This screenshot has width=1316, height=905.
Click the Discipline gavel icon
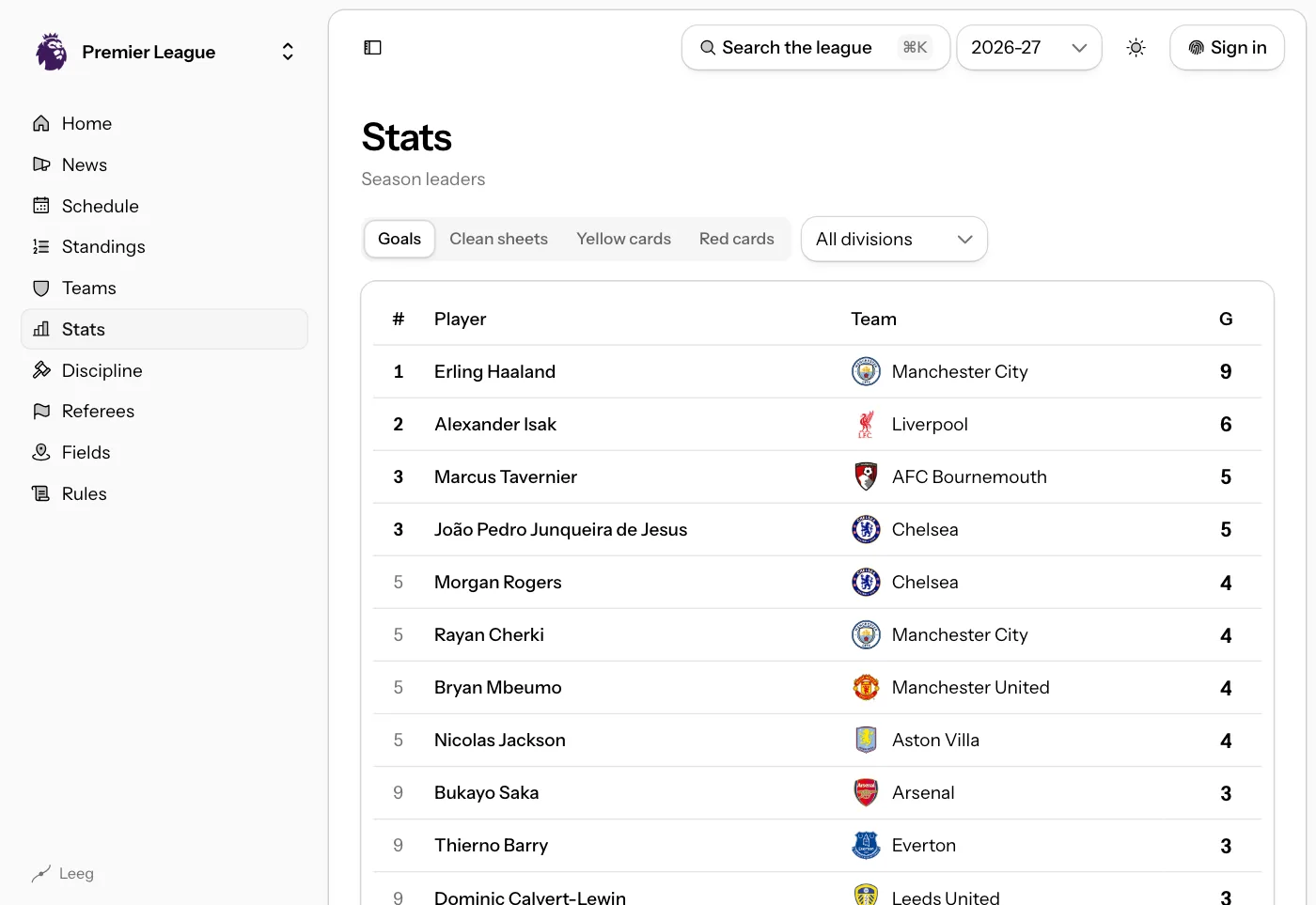pyautogui.click(x=41, y=370)
